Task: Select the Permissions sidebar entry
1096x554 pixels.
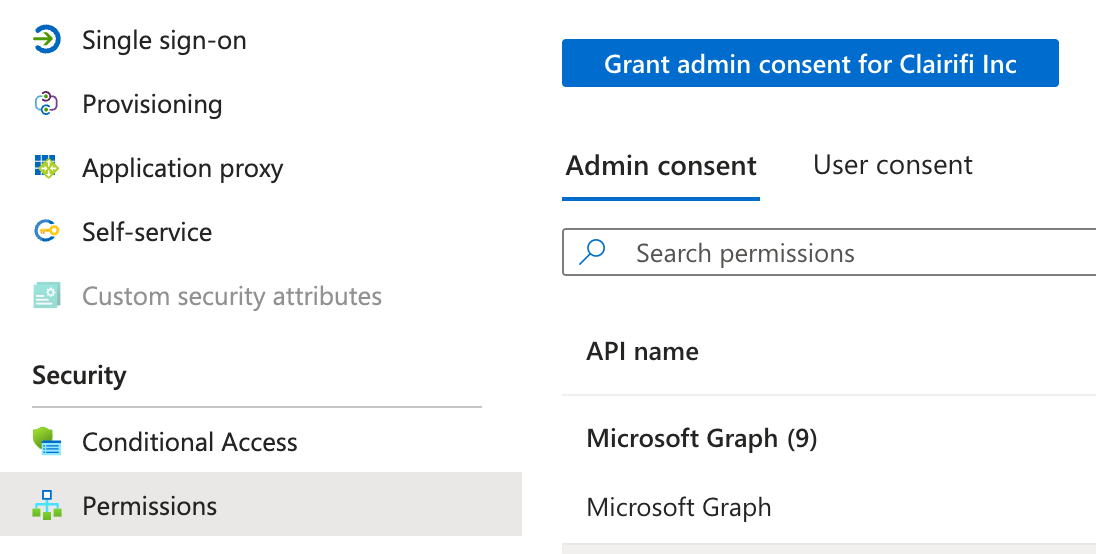Action: [150, 506]
